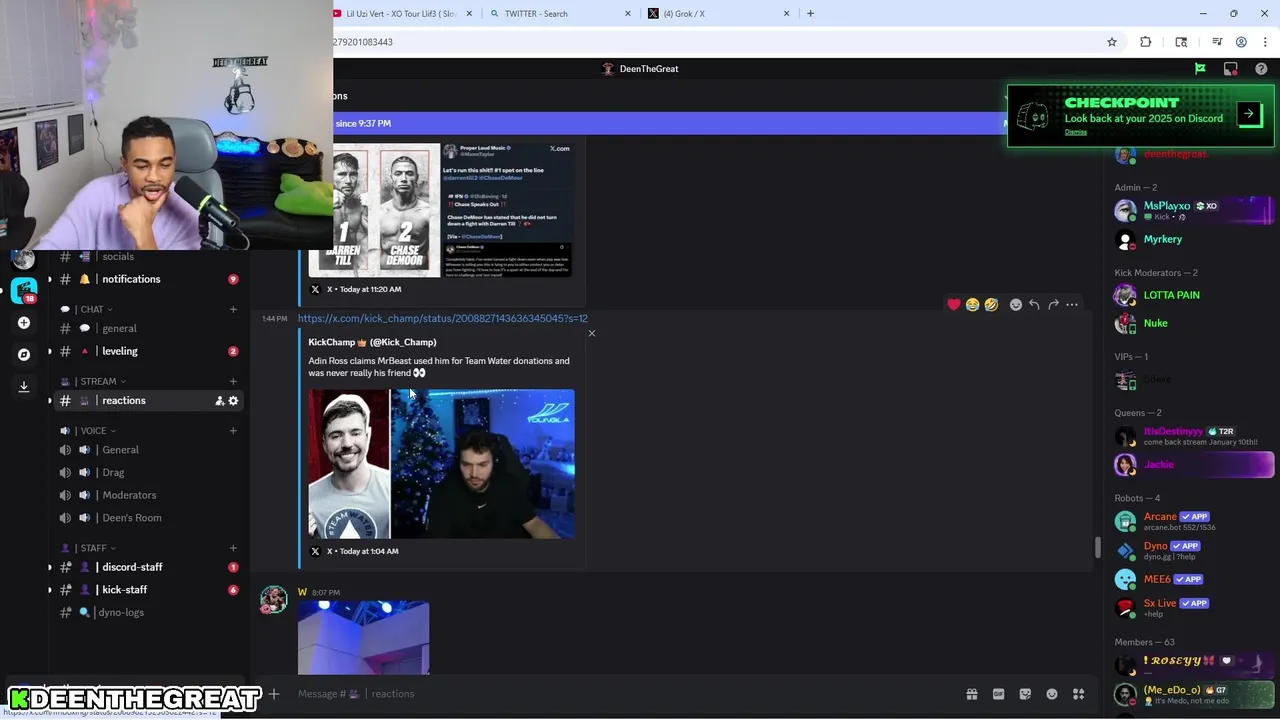Bookmark this page with star icon

point(1112,42)
